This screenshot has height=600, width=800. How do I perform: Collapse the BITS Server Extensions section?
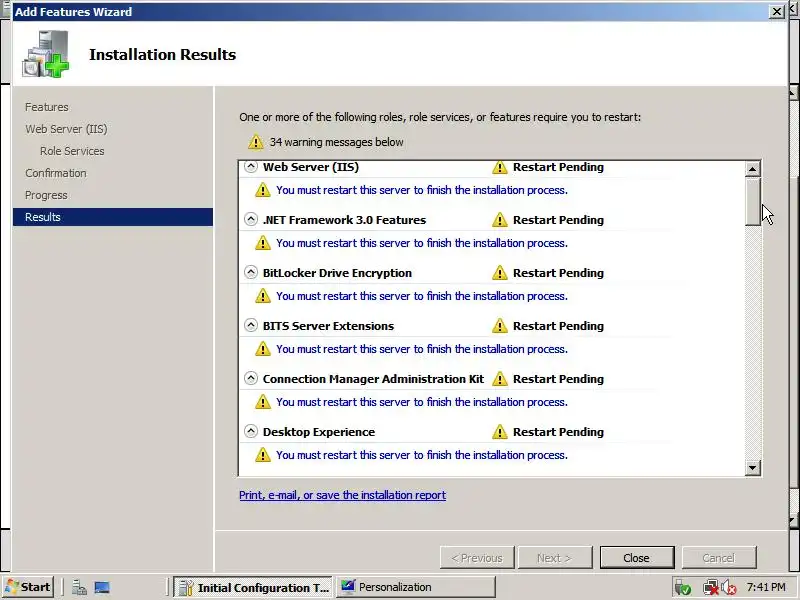click(251, 326)
